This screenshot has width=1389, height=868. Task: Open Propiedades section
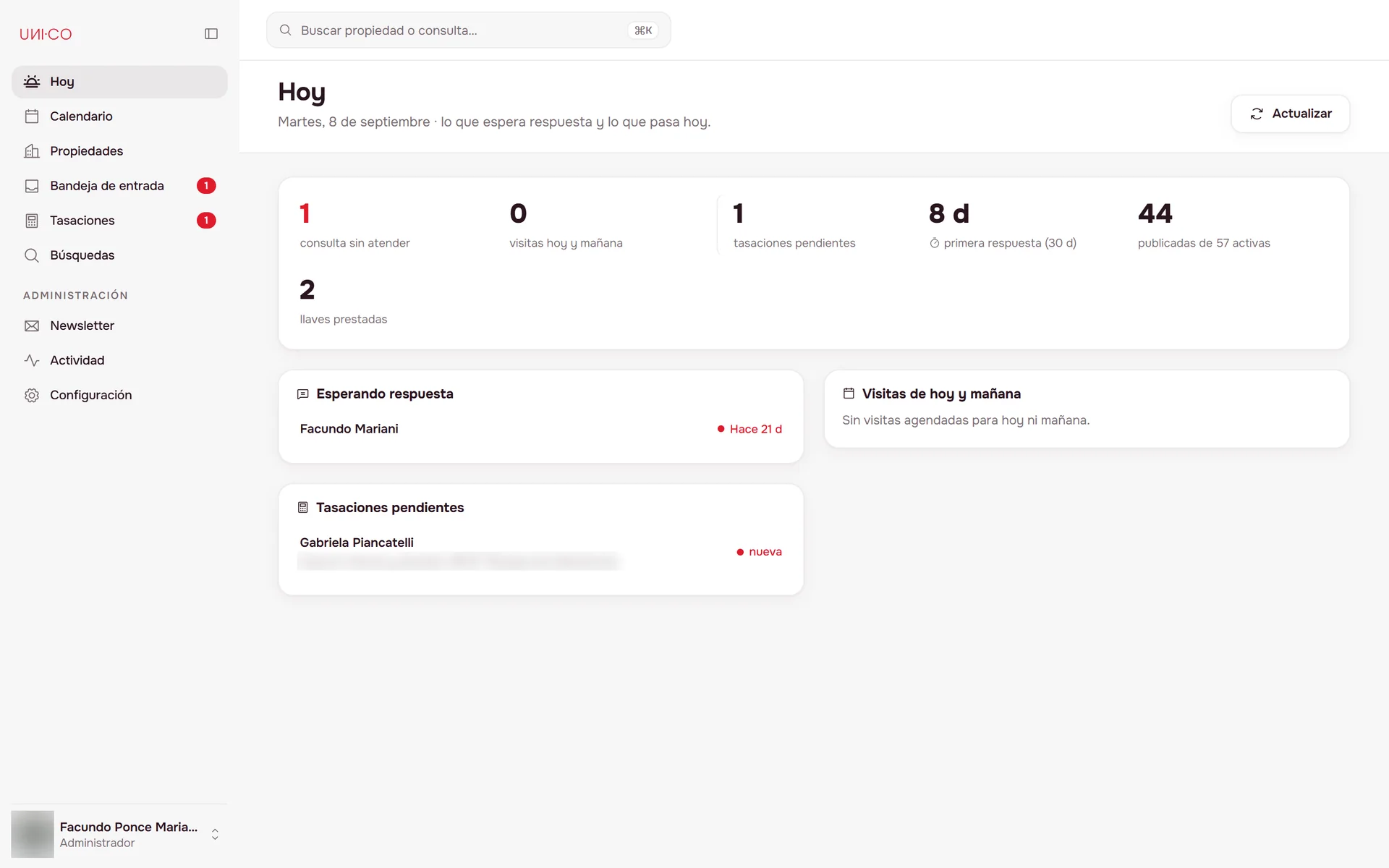pos(119,151)
